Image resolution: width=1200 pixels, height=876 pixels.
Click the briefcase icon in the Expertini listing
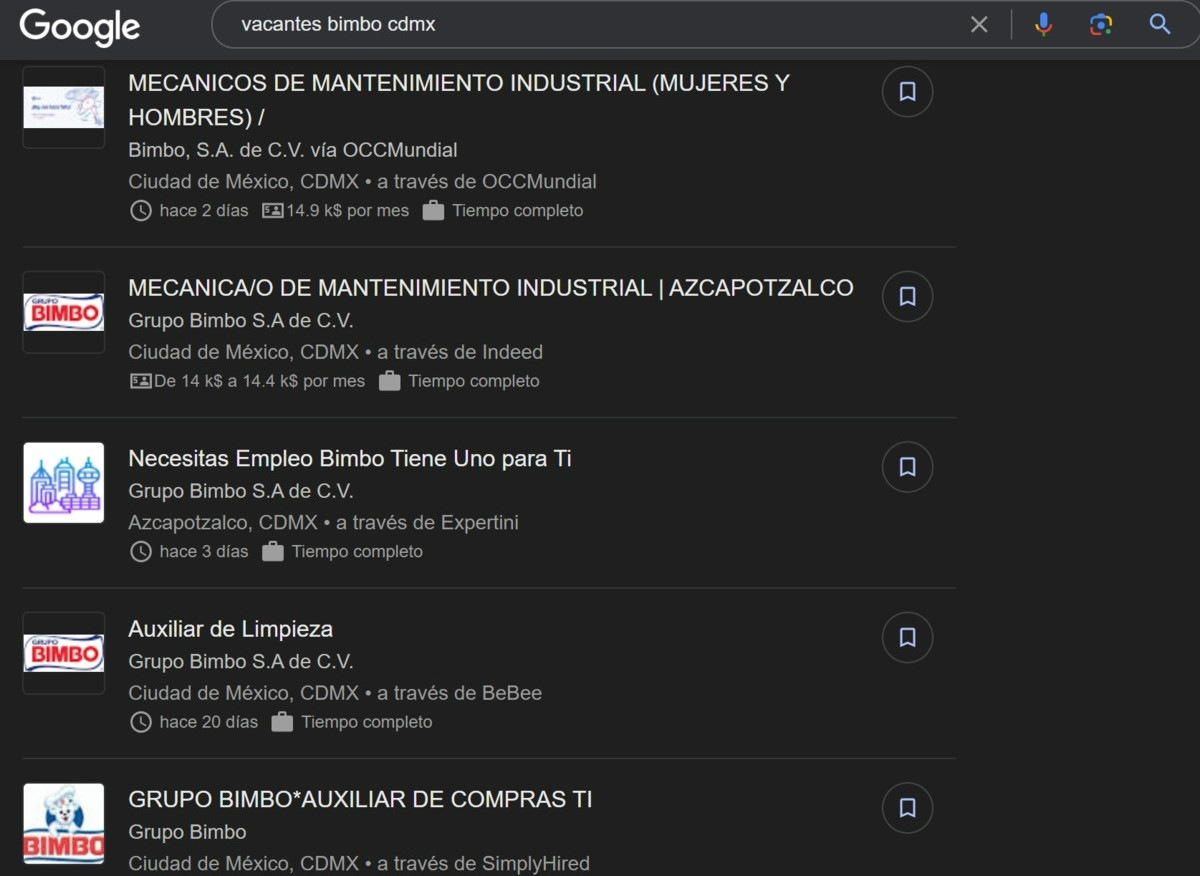click(x=272, y=551)
